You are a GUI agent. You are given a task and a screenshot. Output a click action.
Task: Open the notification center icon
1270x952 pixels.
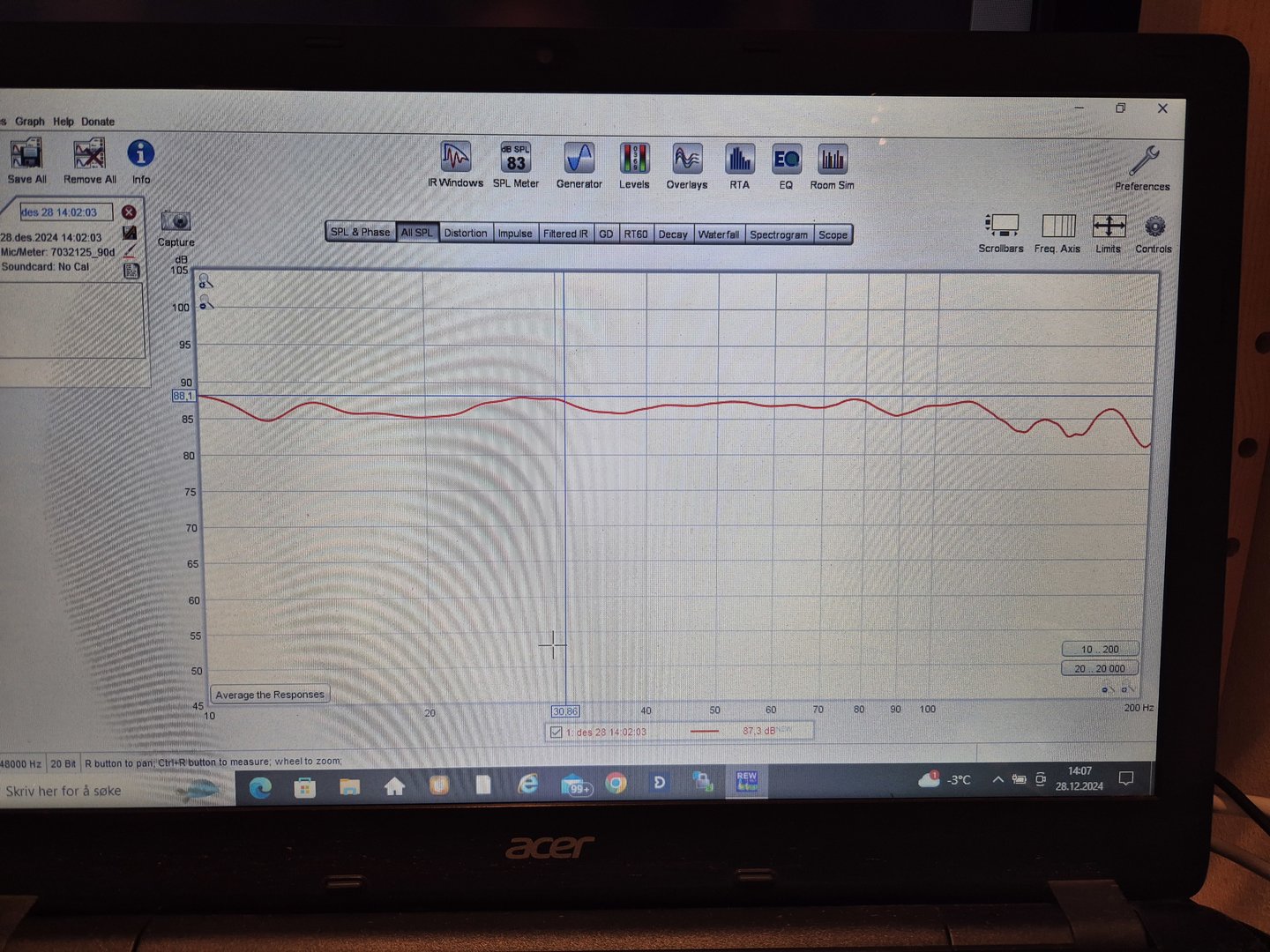click(x=1126, y=777)
